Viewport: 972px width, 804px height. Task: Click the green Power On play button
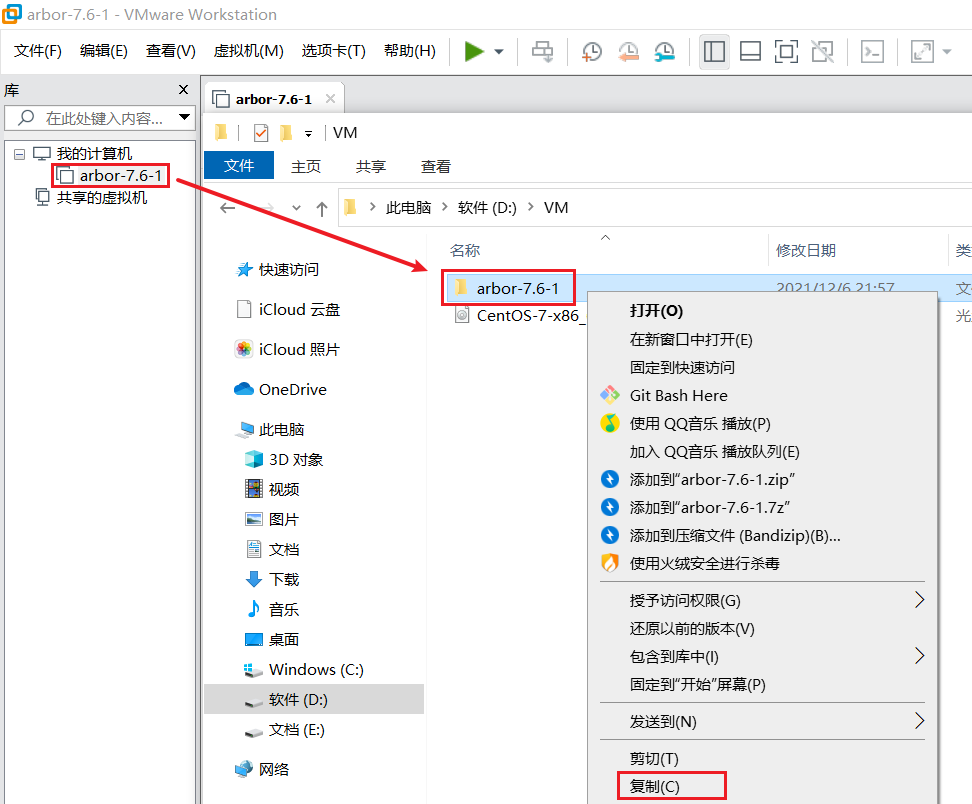tap(474, 51)
